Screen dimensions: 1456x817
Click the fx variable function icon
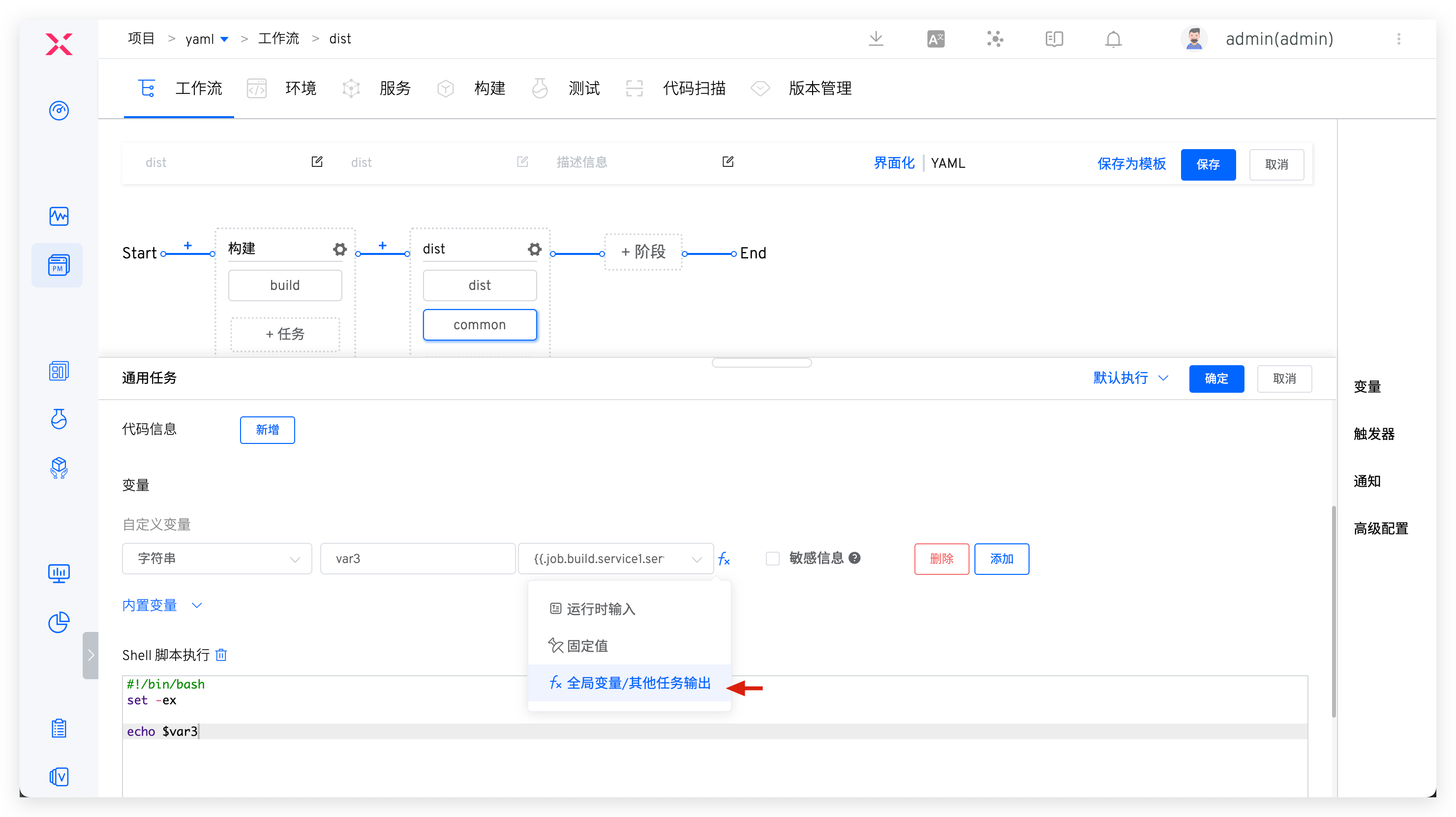pos(724,559)
